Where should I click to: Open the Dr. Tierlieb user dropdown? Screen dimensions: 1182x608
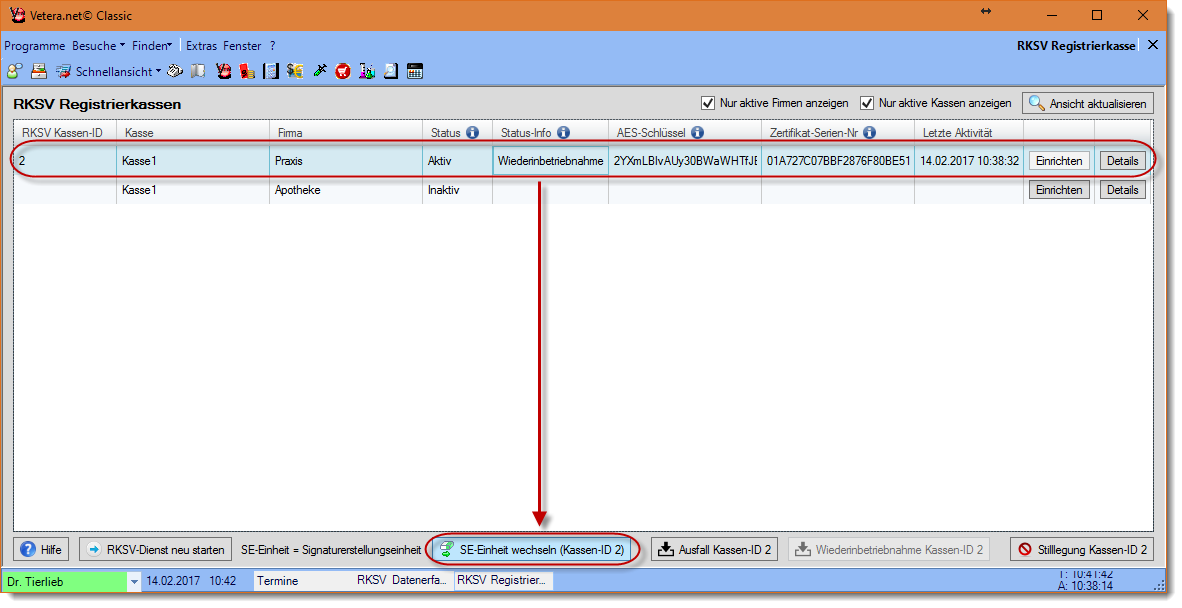tap(135, 581)
